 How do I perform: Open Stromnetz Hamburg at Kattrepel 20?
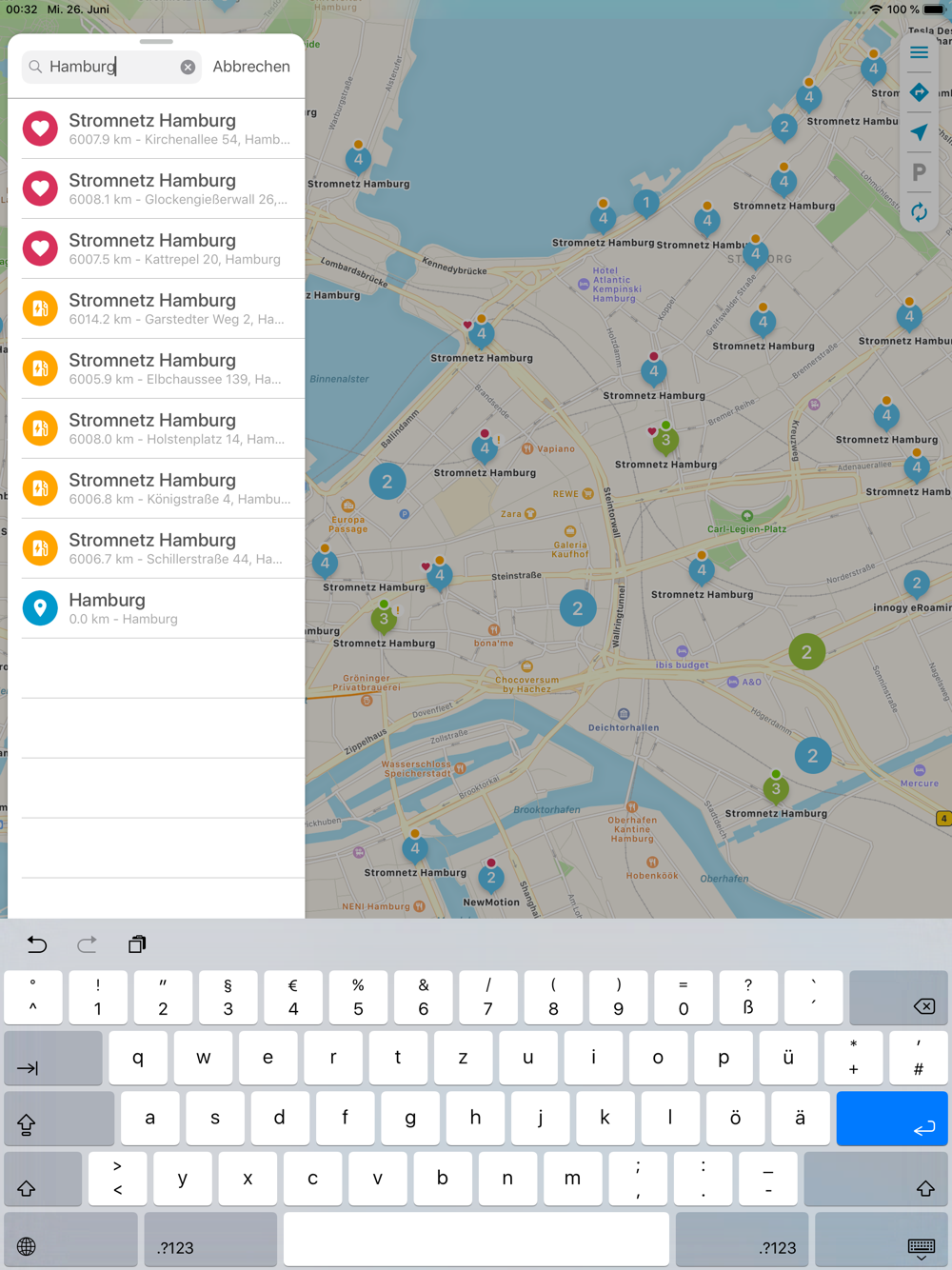[157, 248]
